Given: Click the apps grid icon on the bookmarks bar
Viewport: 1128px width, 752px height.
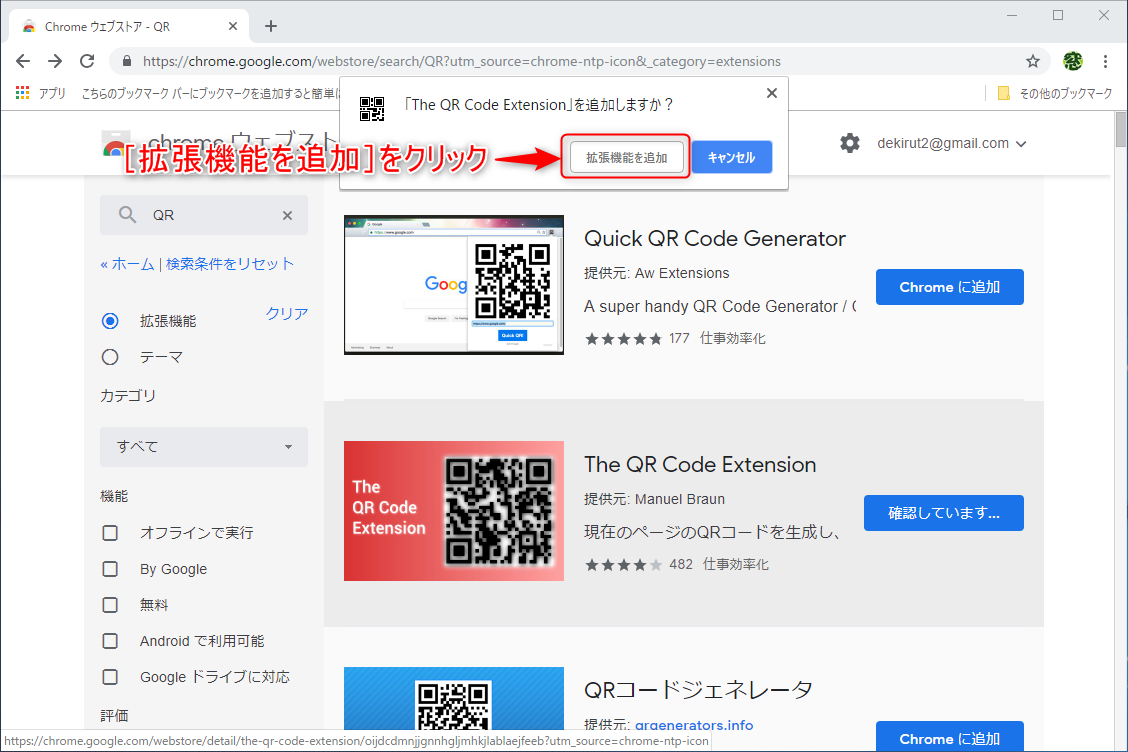Looking at the screenshot, I should [x=22, y=92].
